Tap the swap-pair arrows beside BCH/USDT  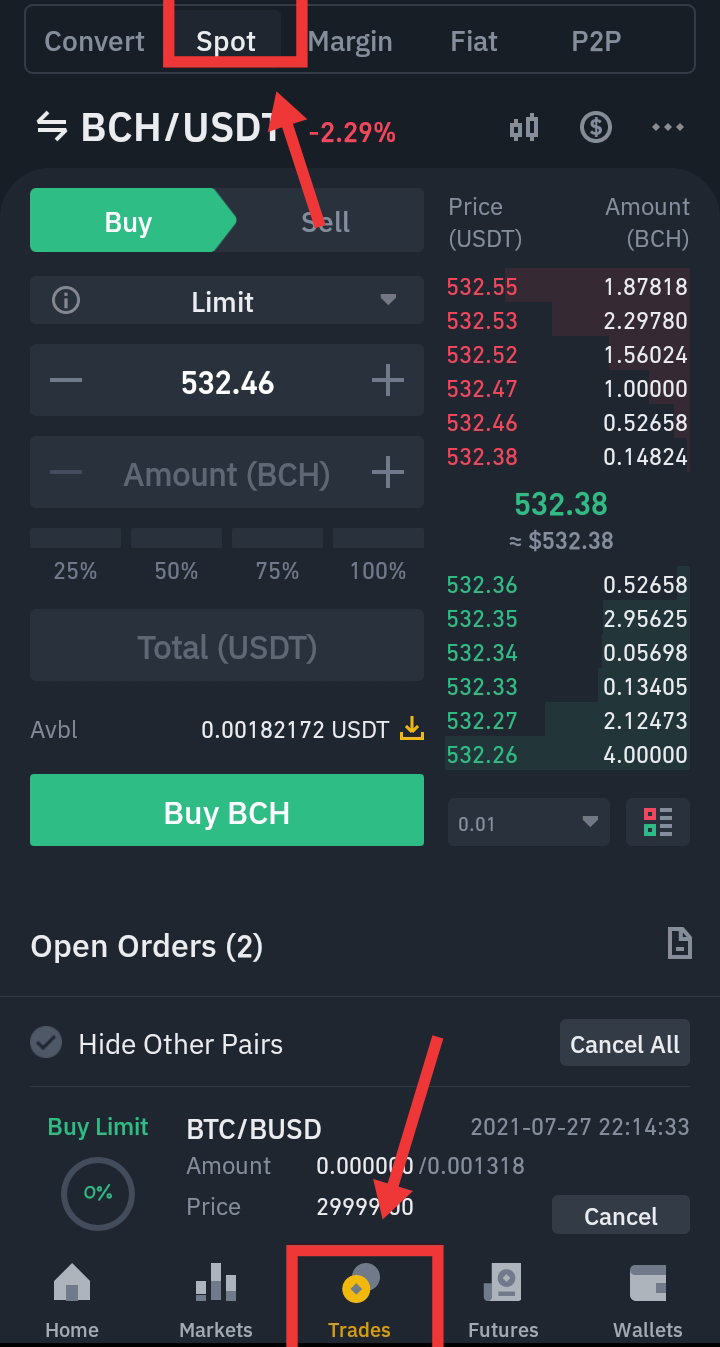coord(51,128)
